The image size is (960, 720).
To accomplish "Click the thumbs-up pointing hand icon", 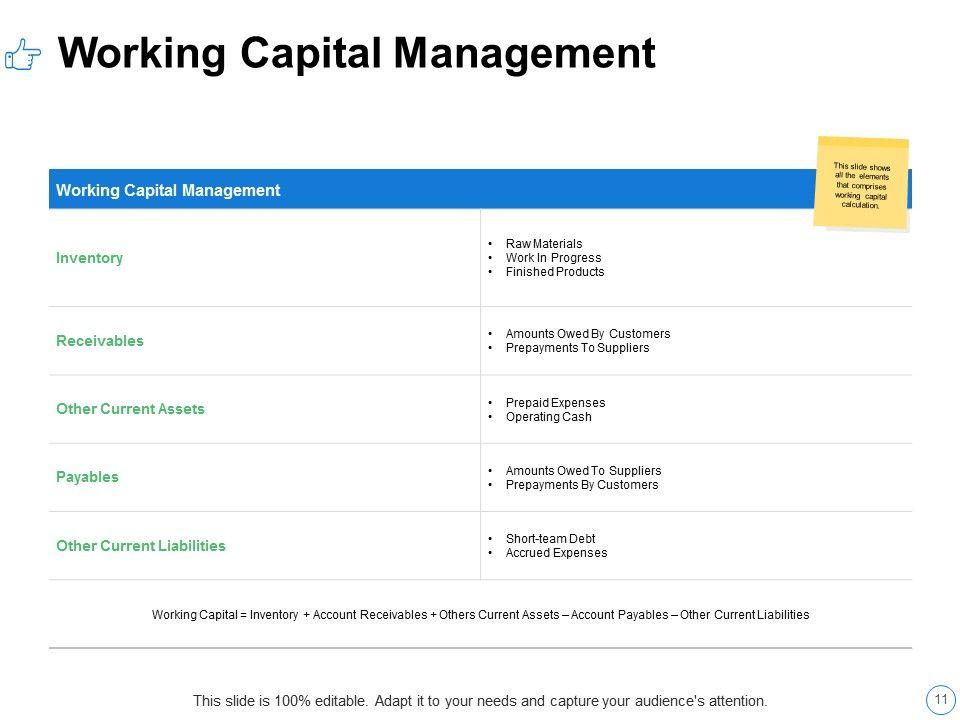I will pyautogui.click(x=23, y=54).
